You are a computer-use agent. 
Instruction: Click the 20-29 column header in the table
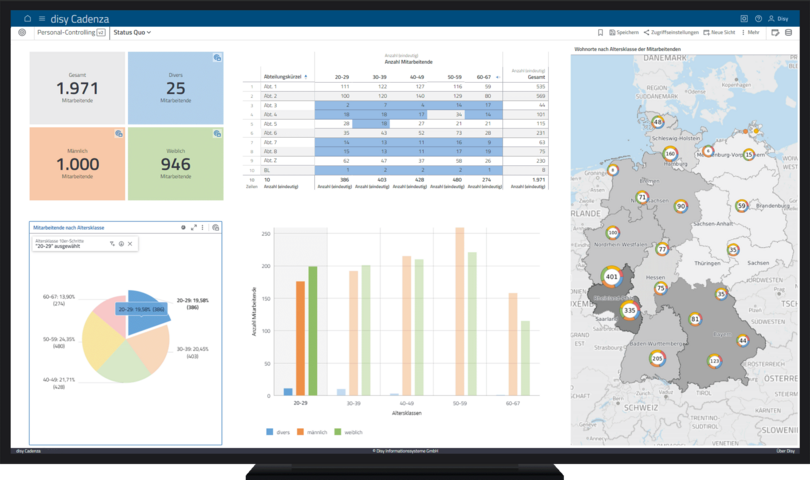pos(341,77)
